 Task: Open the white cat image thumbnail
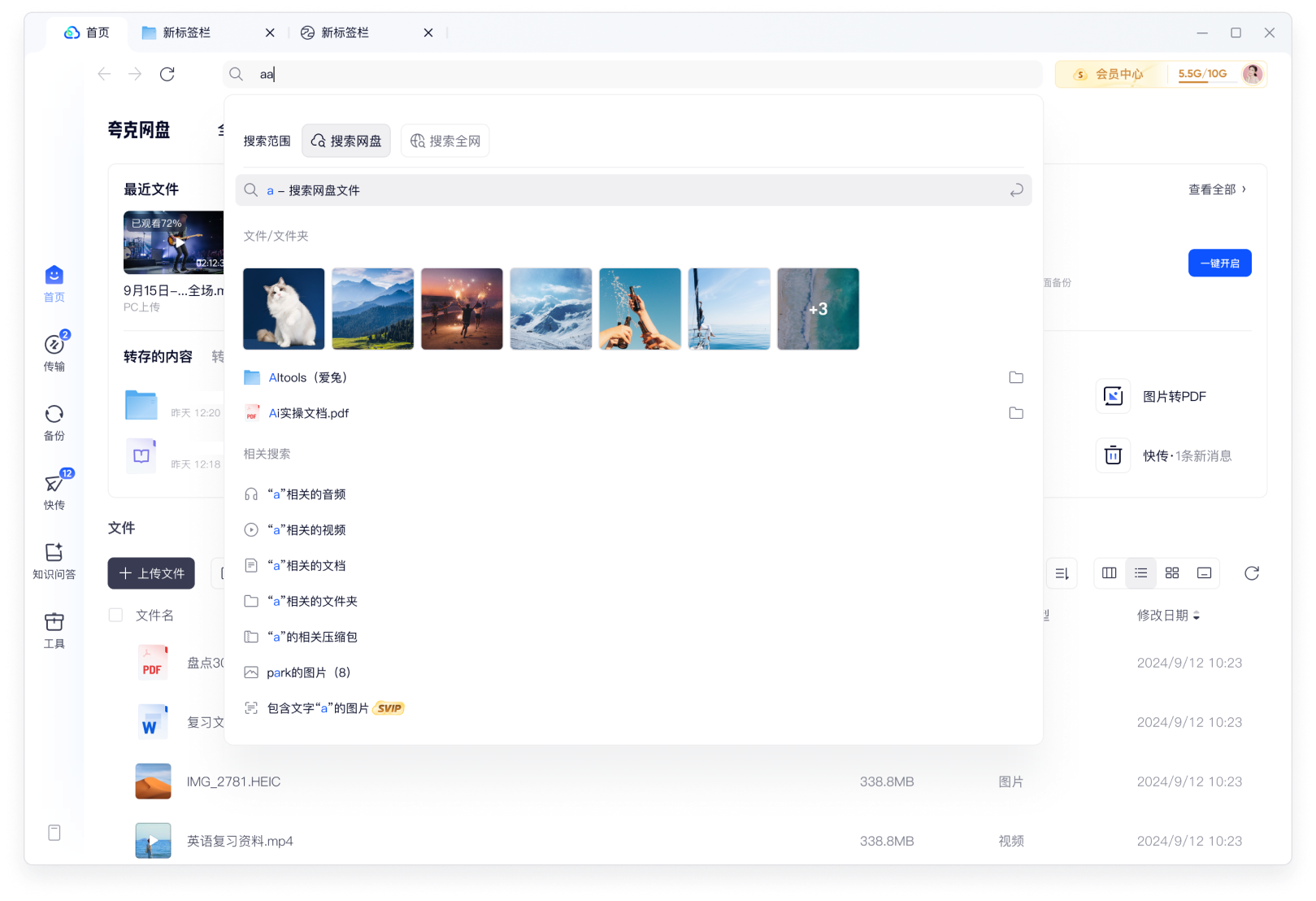[284, 309]
